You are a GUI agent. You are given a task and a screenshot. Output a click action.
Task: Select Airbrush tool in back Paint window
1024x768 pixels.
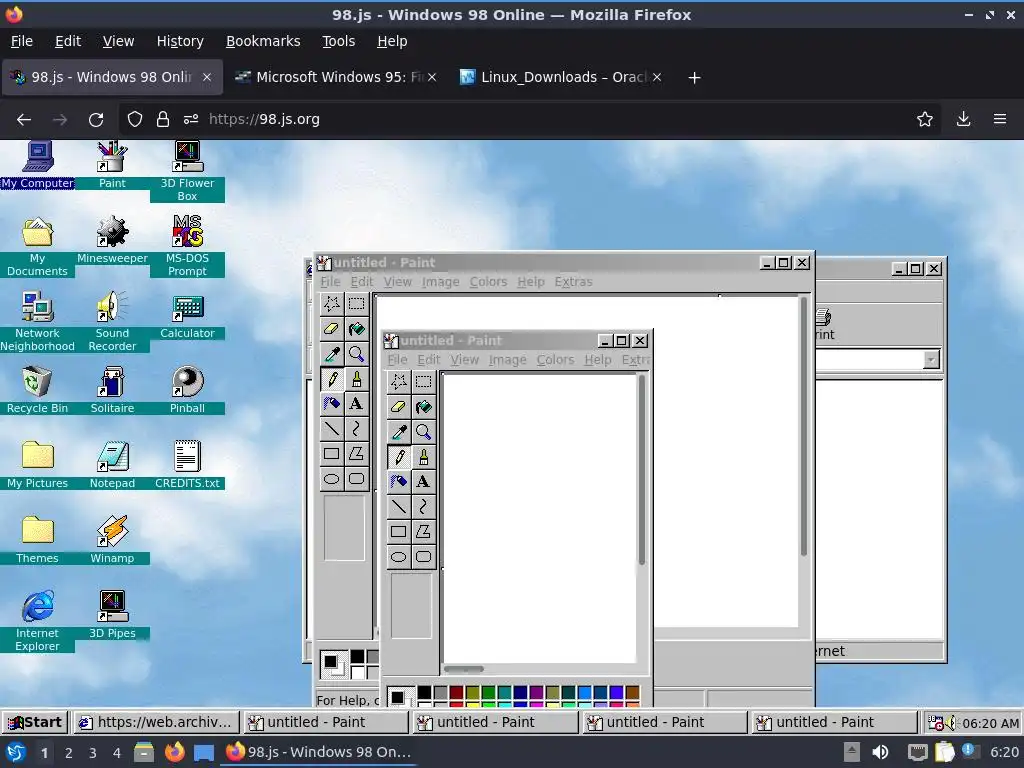[x=332, y=404]
